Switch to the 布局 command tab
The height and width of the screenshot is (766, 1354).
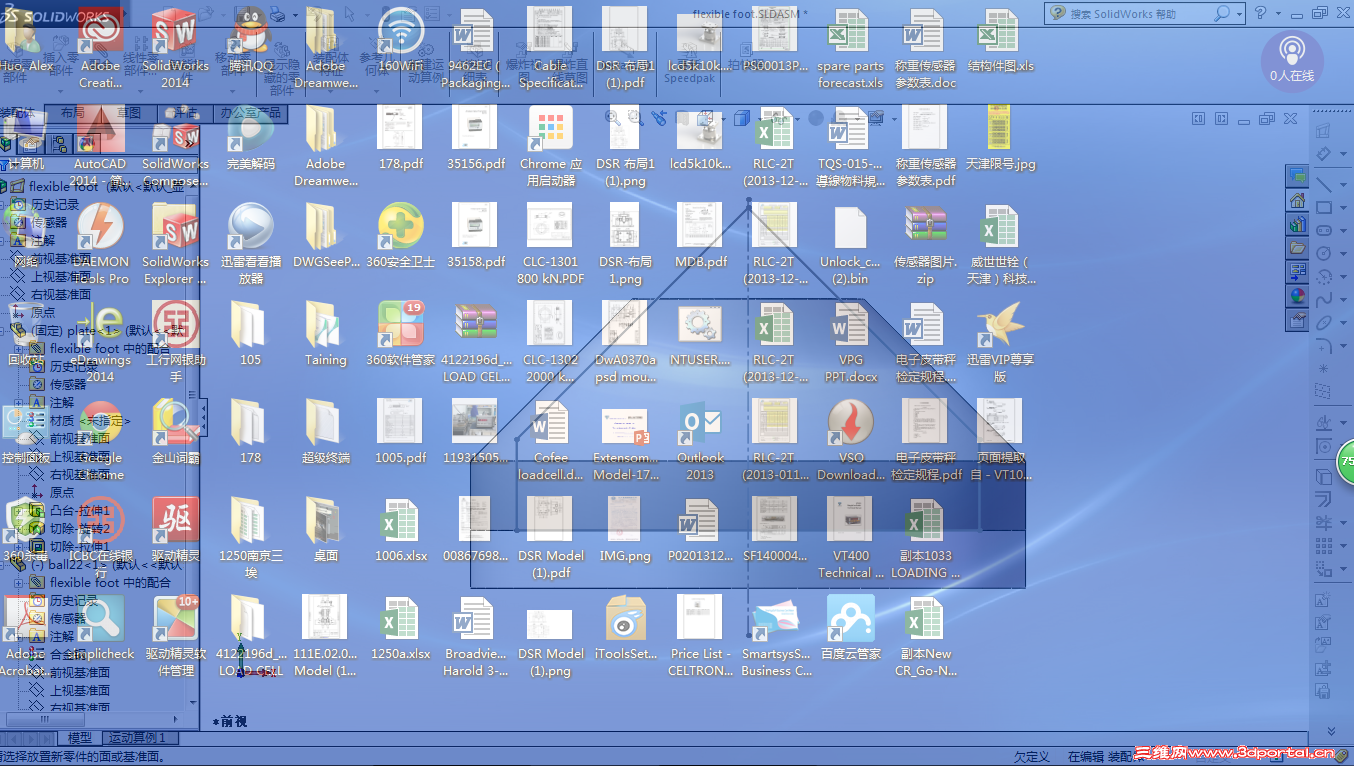point(72,114)
